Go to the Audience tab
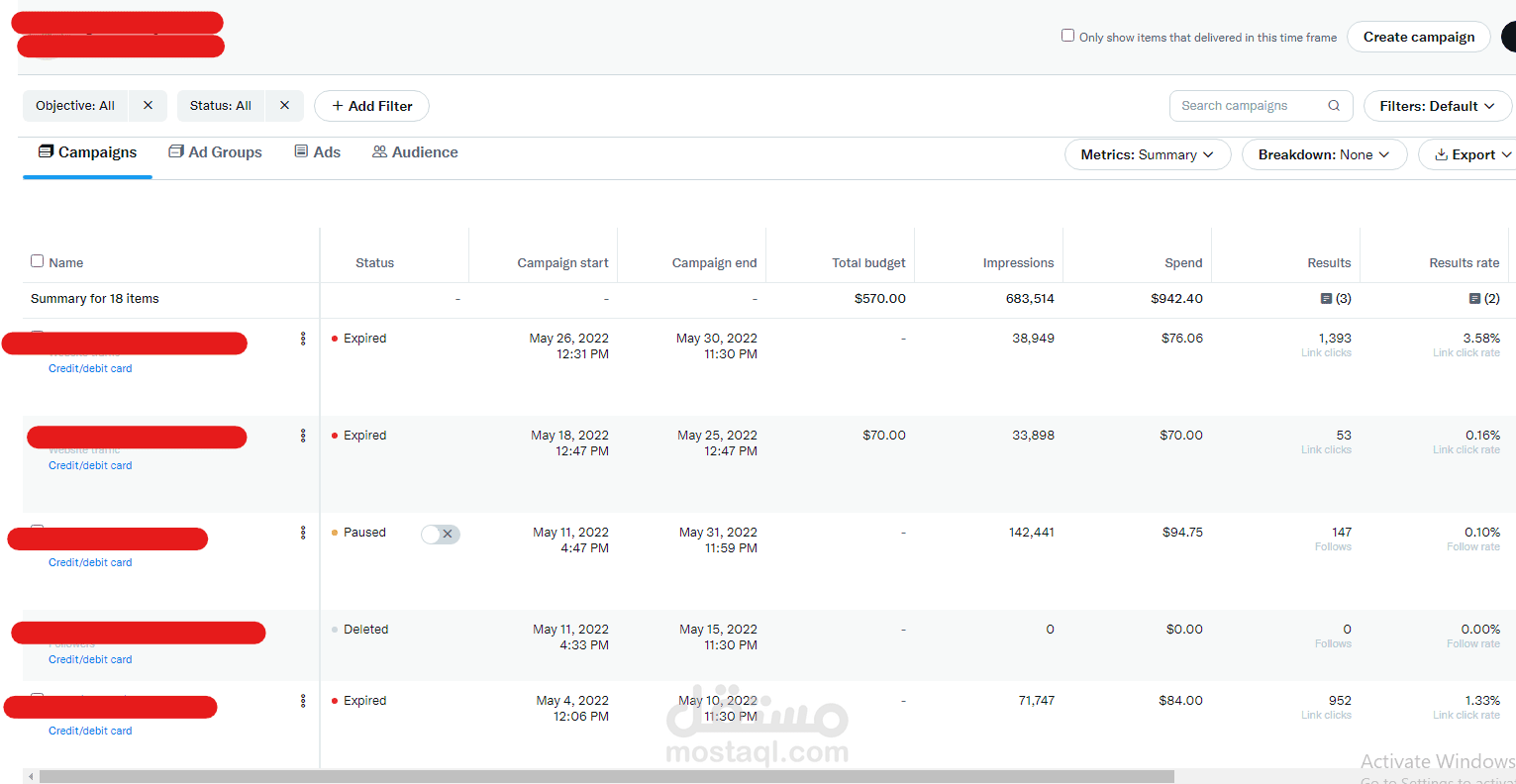 click(x=415, y=152)
